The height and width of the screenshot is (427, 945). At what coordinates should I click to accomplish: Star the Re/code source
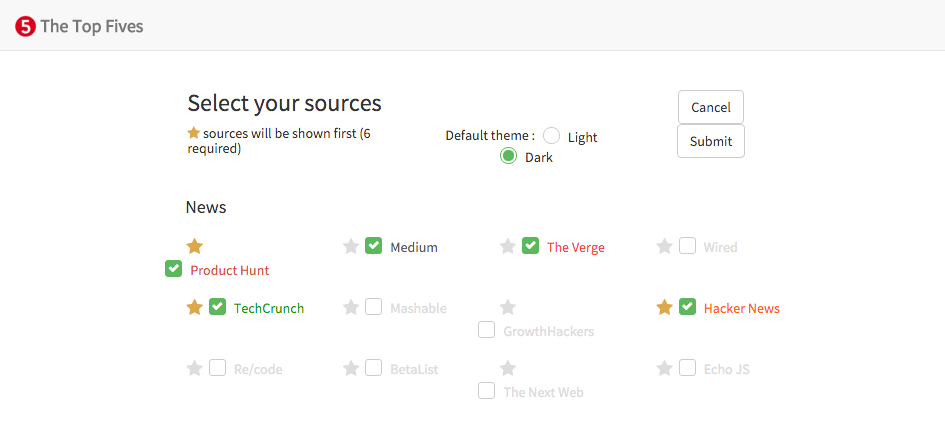coord(195,368)
